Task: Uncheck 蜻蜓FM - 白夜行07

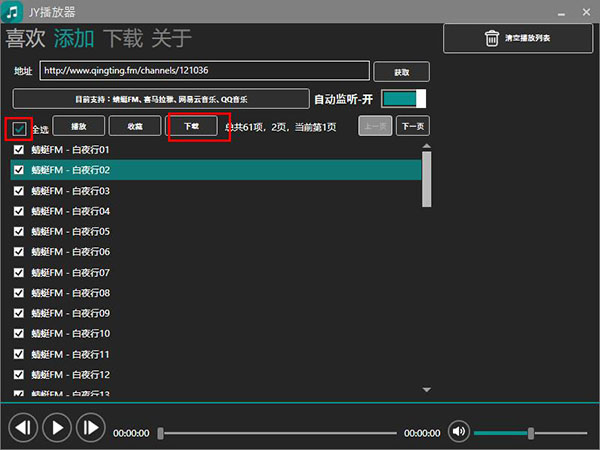Action: [x=19, y=272]
